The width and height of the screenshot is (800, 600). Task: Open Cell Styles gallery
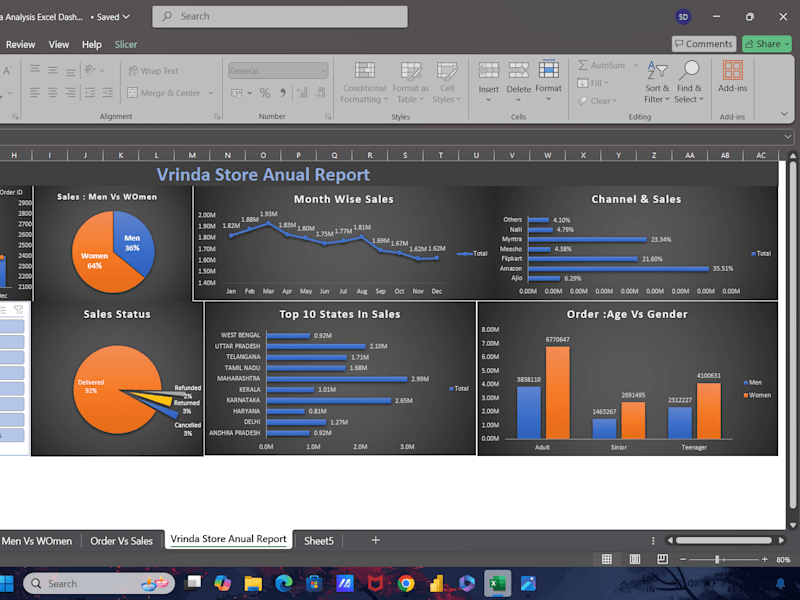pos(447,82)
